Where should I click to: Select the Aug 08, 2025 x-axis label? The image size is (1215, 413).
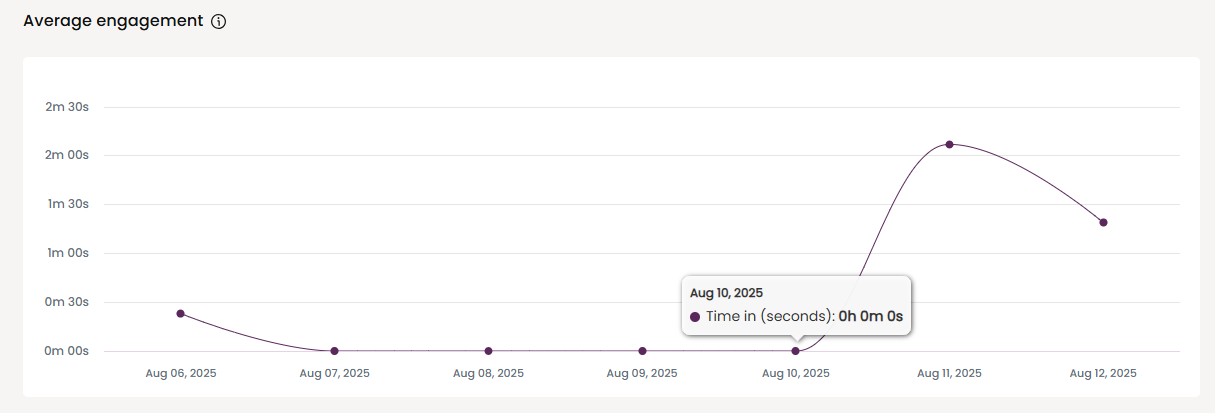(x=488, y=374)
